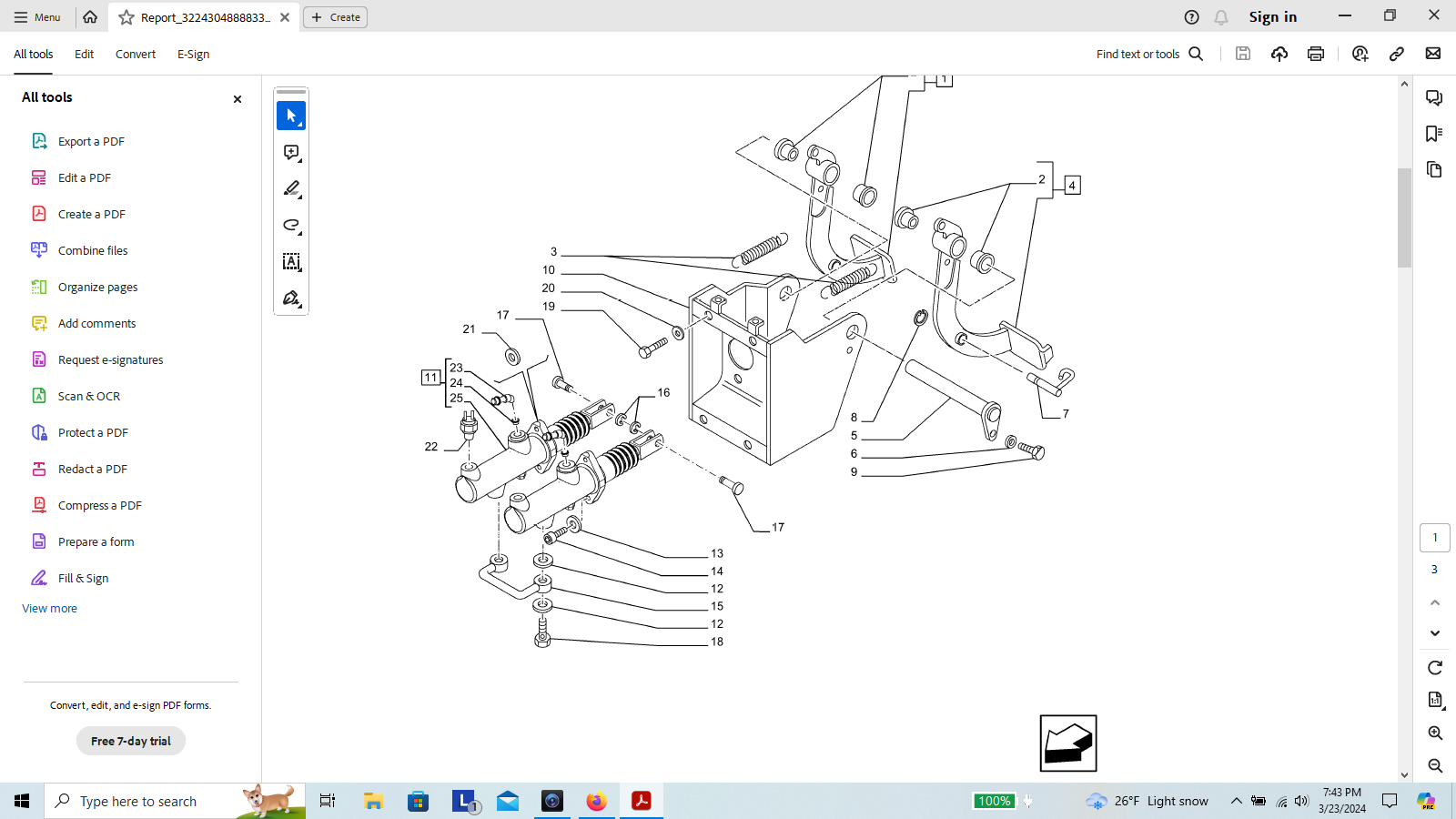Click the vertical scrollbar thumb
This screenshot has width=1456, height=819.
[x=1404, y=217]
